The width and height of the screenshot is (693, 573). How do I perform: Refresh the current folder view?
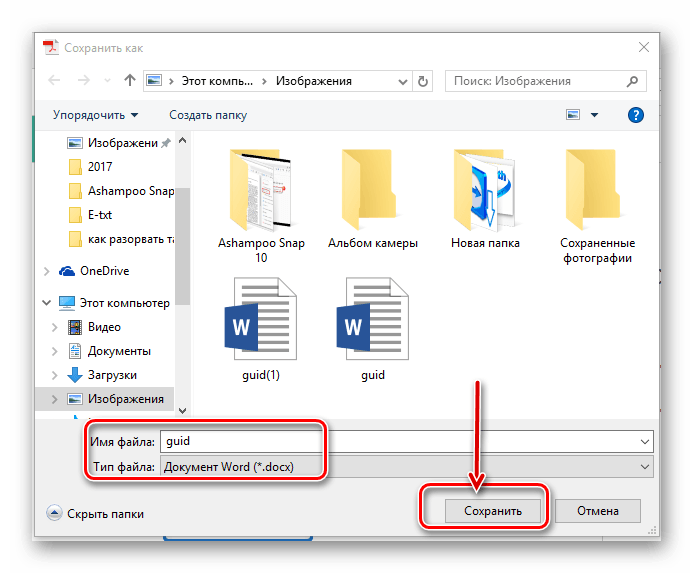(x=423, y=81)
